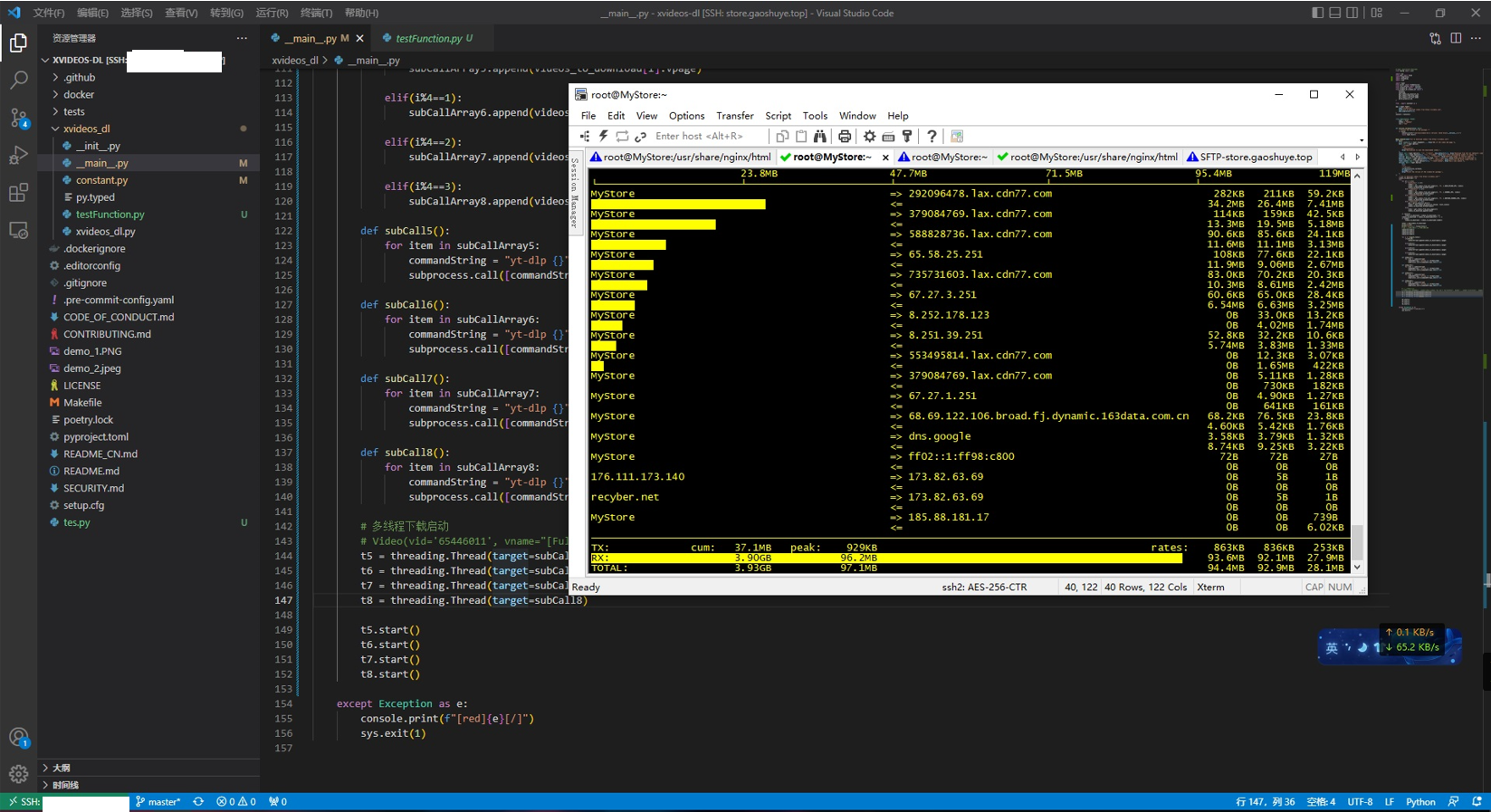
Task: Open the 终端(T) menu in VS Code
Action: pyautogui.click(x=316, y=13)
